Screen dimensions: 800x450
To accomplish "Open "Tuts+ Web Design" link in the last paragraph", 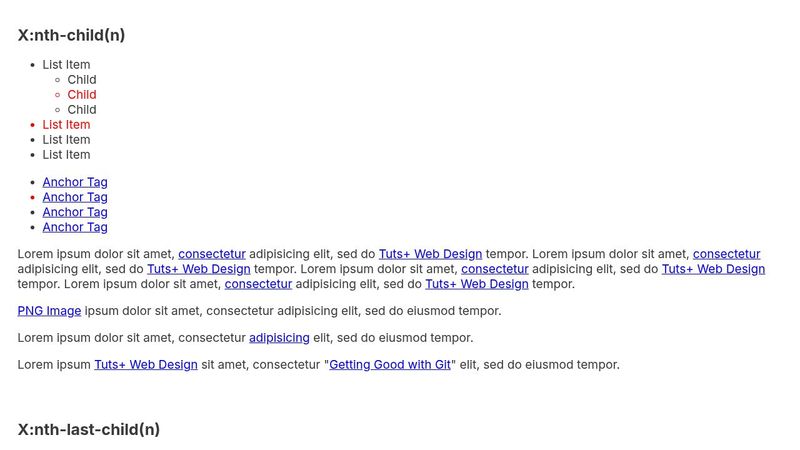I will click(146, 365).
